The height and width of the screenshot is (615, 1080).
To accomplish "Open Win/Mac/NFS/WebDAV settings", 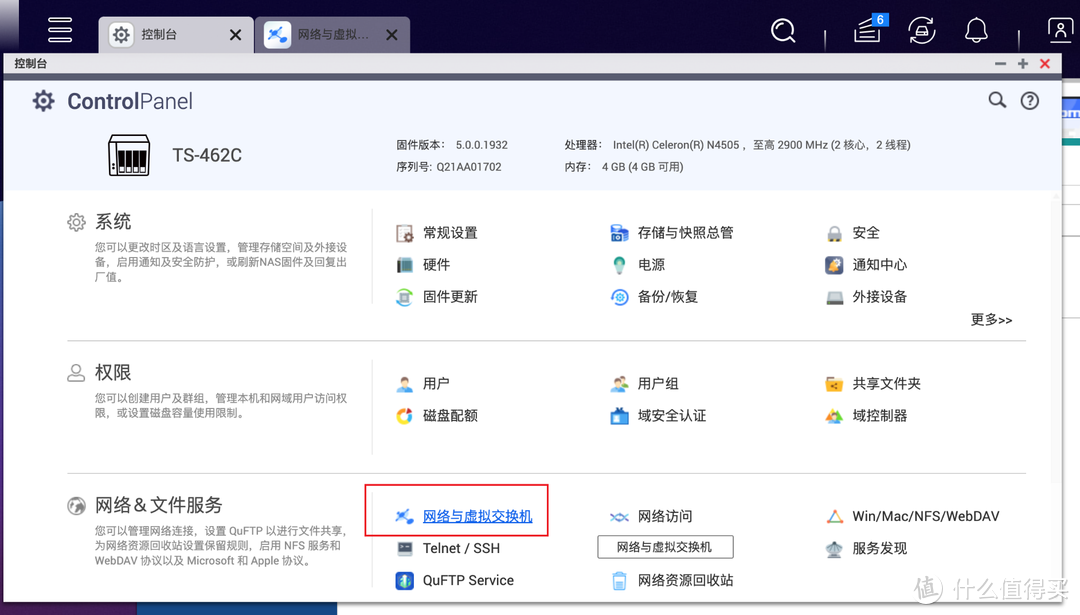I will 925,517.
